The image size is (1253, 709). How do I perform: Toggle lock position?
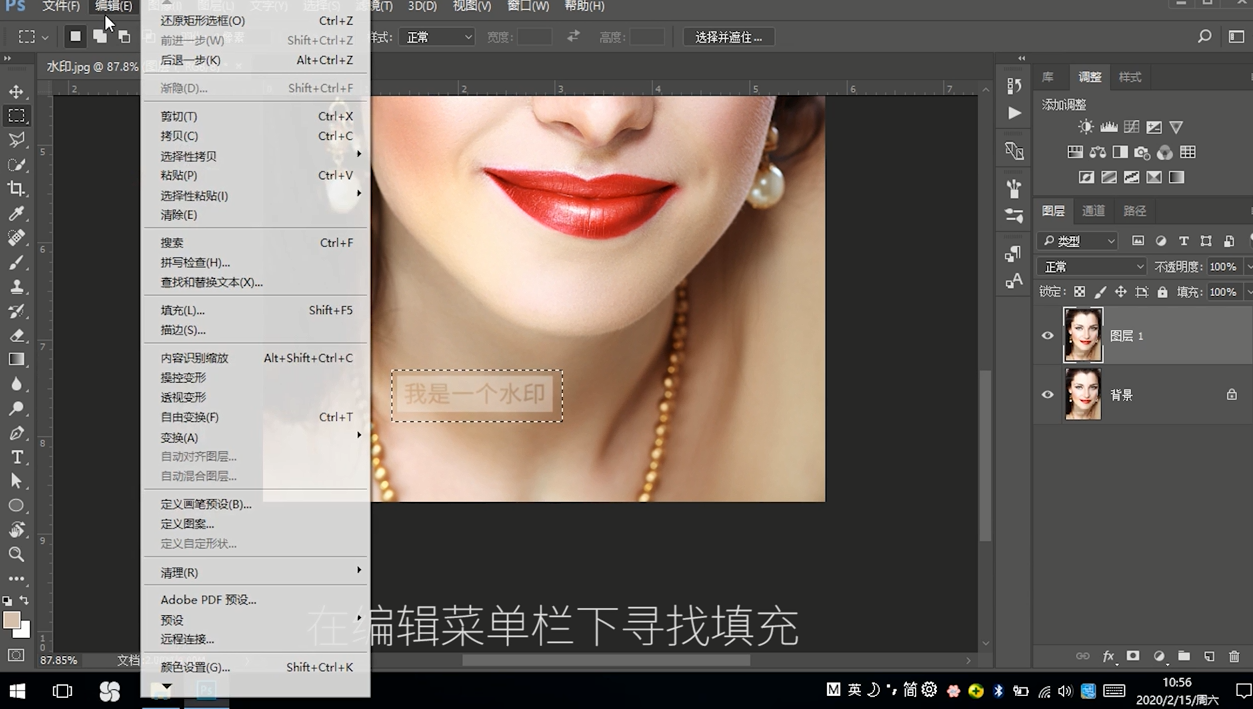point(1120,292)
